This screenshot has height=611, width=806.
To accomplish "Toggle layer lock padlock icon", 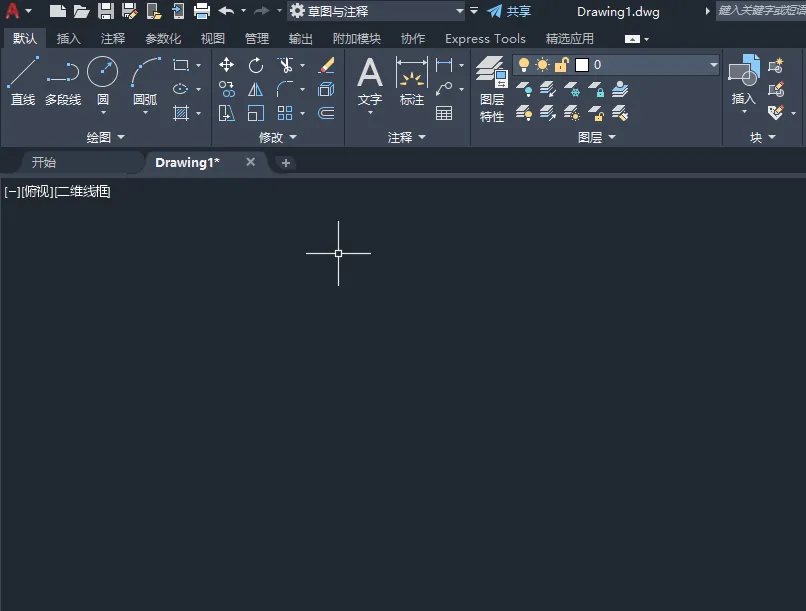I will tap(561, 65).
